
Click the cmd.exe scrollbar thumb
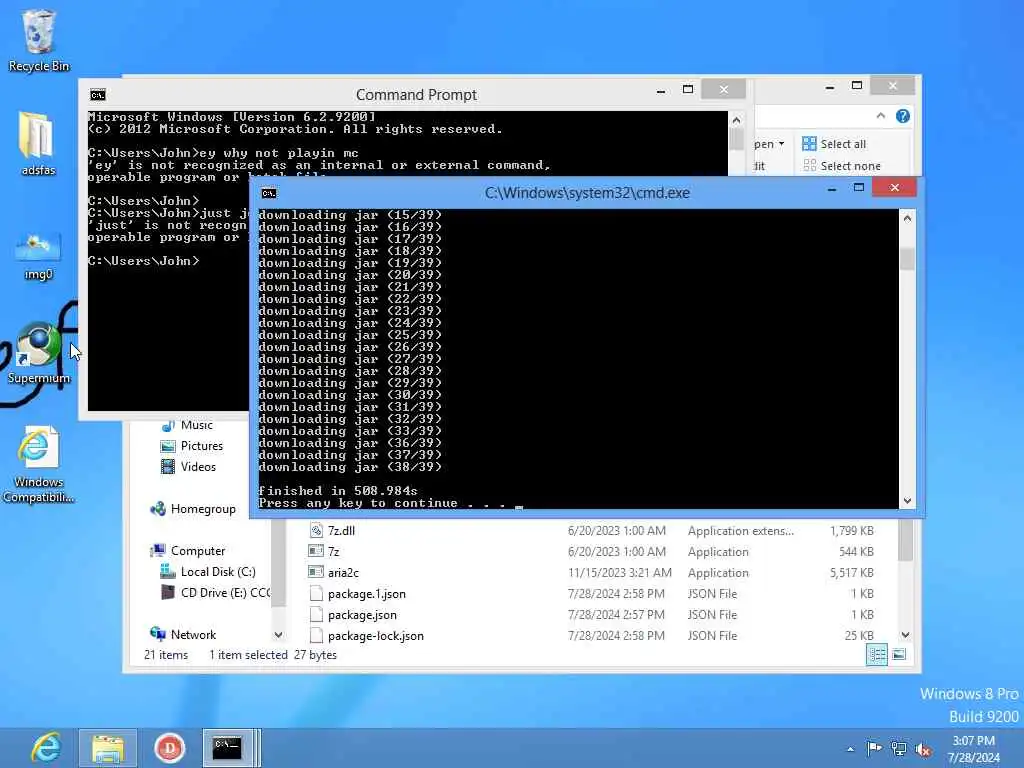coord(907,259)
